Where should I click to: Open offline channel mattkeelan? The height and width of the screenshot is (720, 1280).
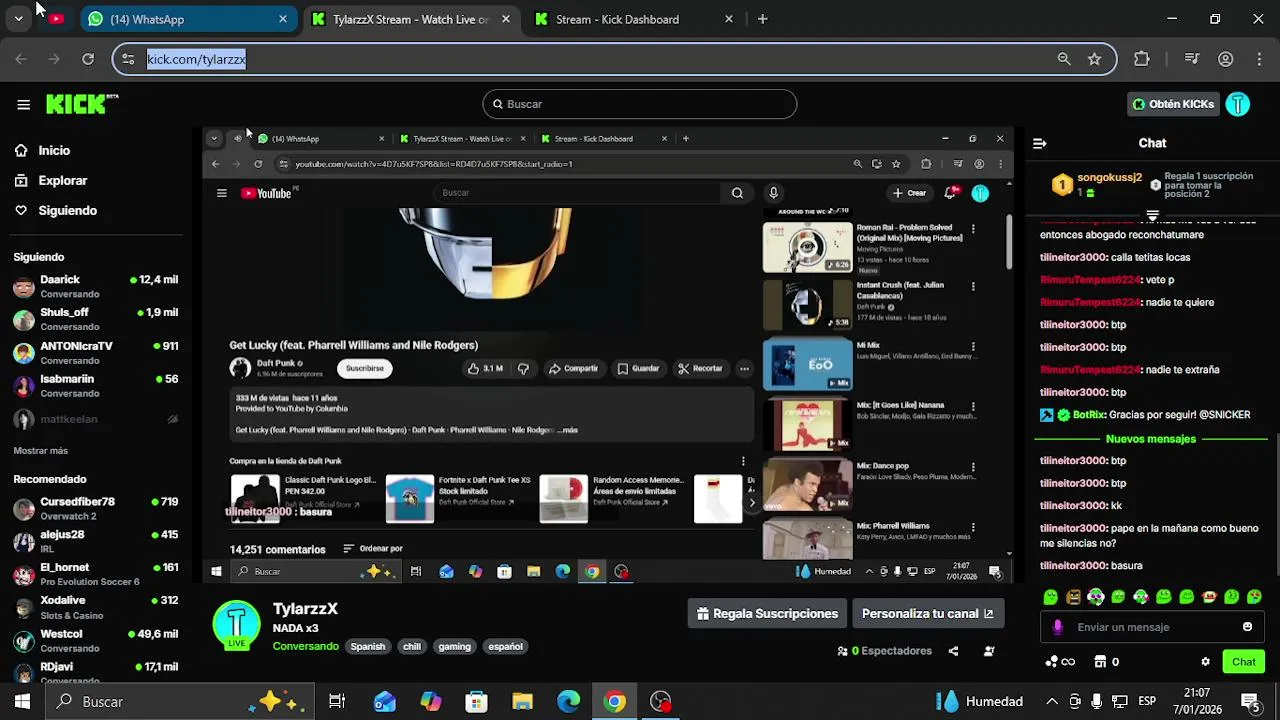(x=95, y=419)
